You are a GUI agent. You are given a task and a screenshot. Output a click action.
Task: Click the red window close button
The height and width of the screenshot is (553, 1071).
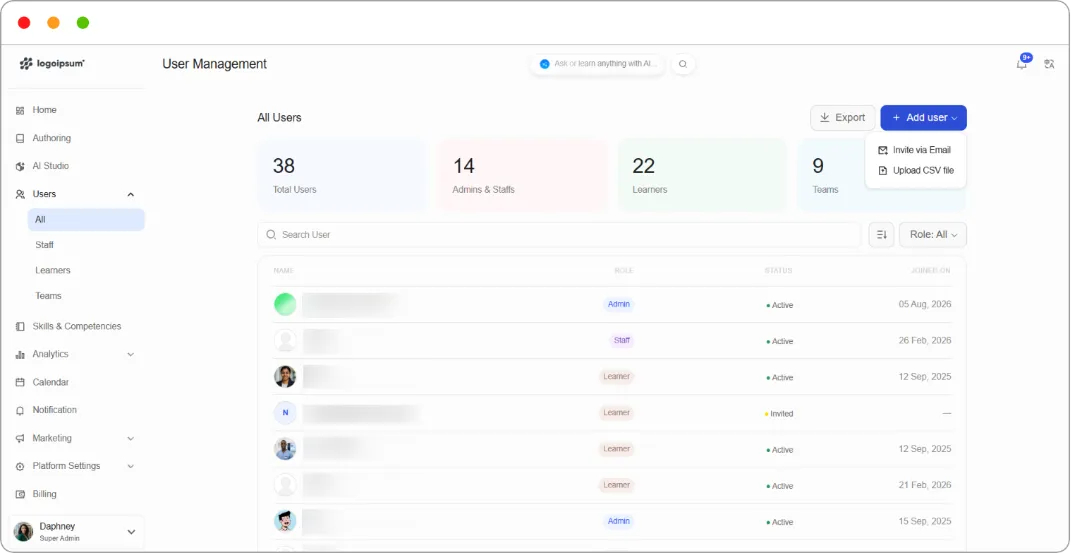pos(24,23)
